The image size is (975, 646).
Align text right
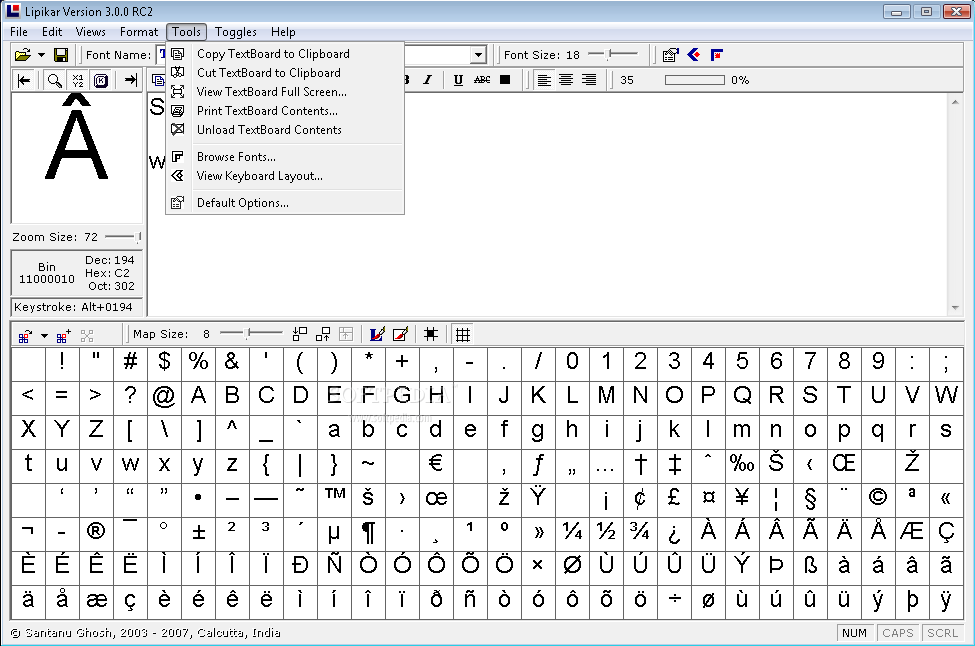588,80
